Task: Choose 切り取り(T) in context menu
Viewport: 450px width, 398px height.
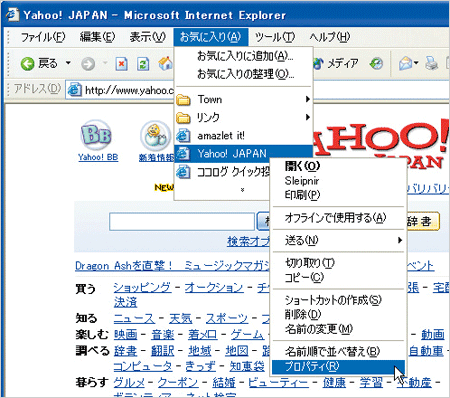Action: click(x=338, y=263)
